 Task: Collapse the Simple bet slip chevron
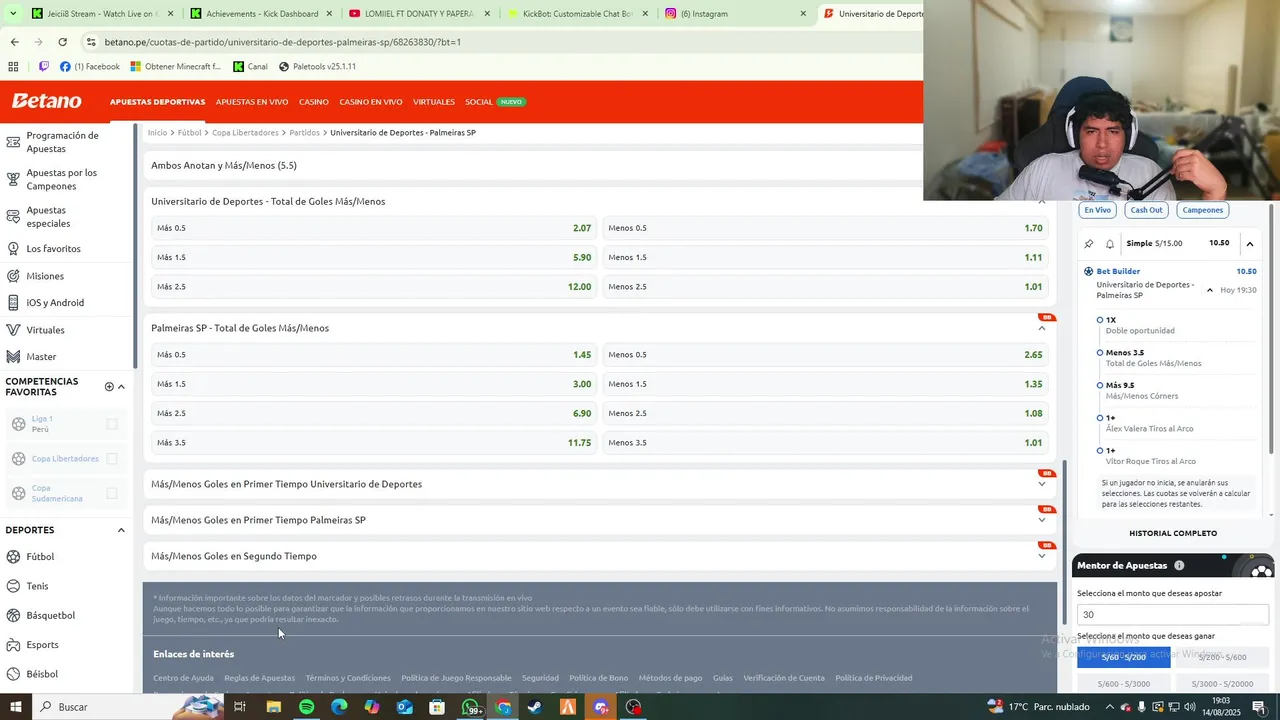click(x=1249, y=243)
